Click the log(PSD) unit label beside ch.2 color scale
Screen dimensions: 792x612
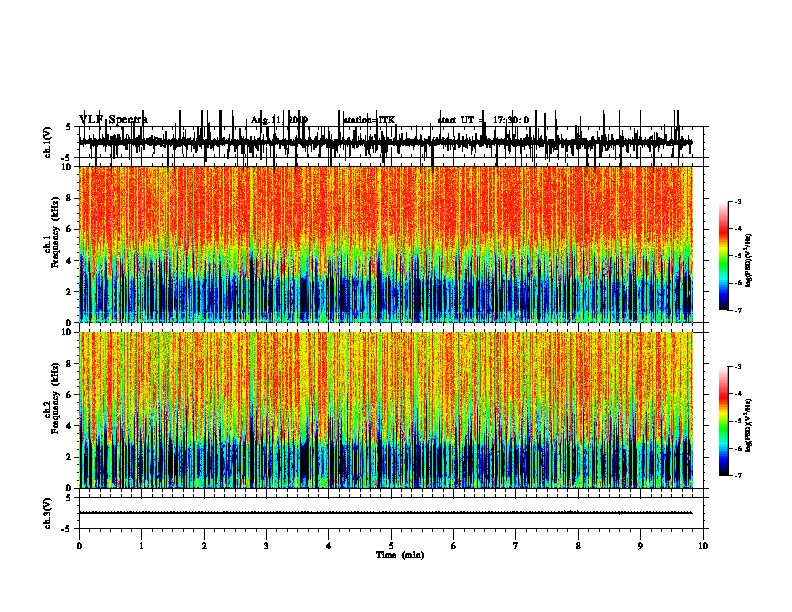click(x=749, y=425)
